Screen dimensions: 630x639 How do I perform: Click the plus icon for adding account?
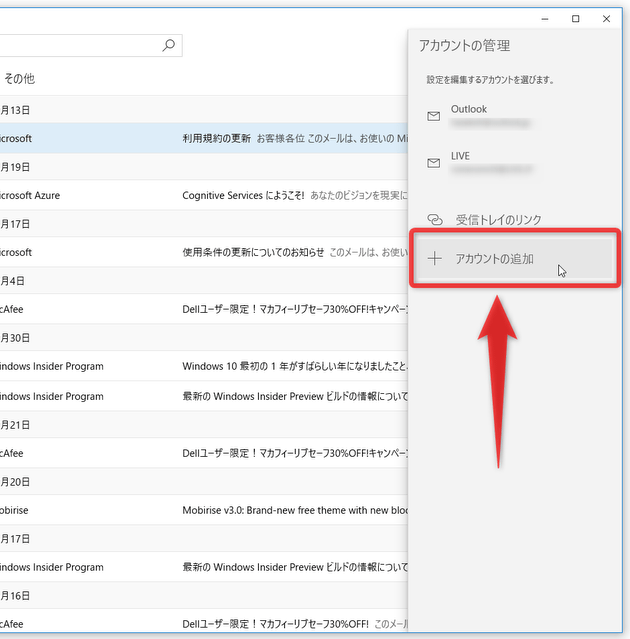434,259
